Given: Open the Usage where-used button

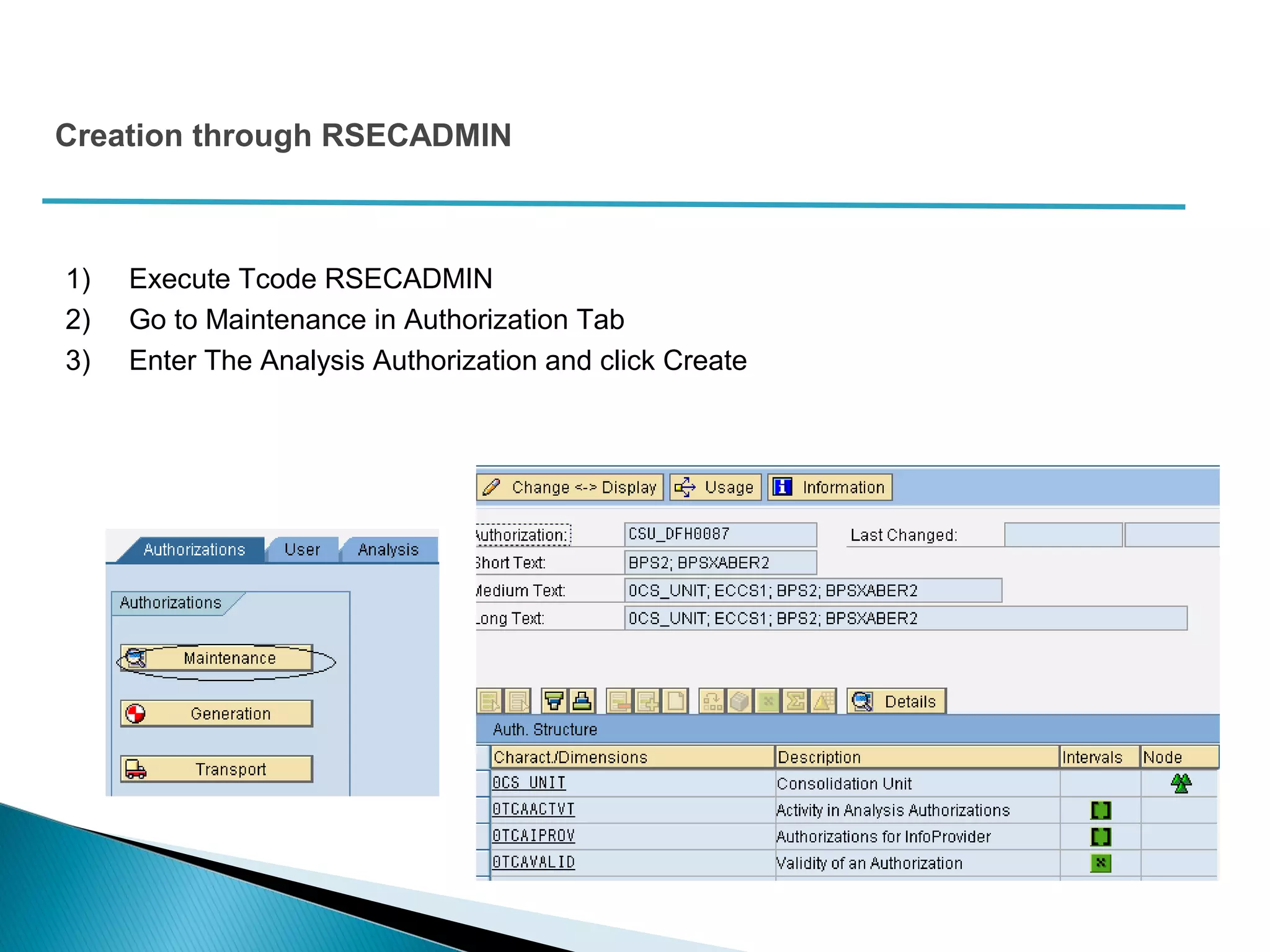Looking at the screenshot, I should [716, 487].
